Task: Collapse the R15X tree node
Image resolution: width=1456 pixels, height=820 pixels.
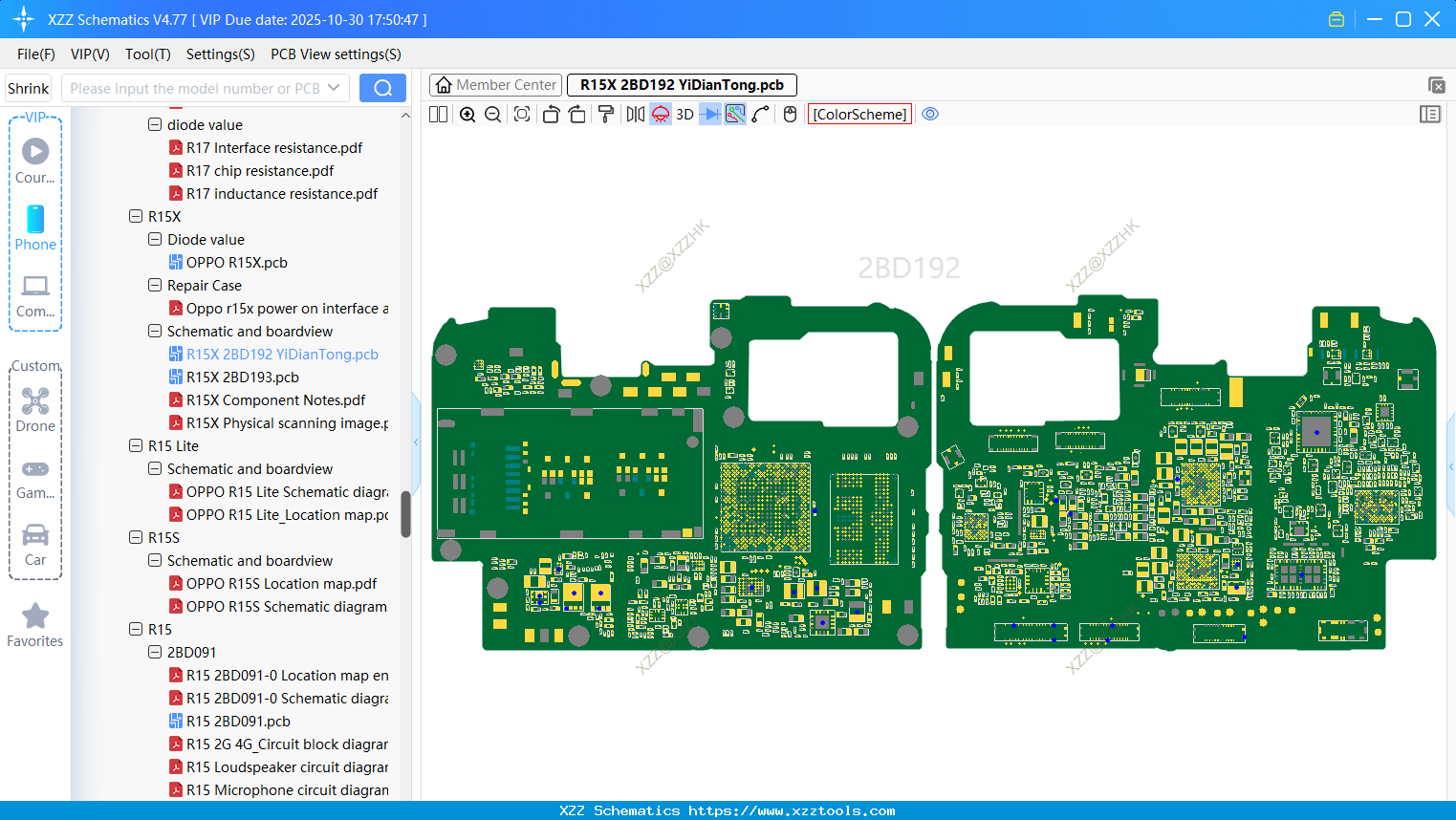Action: pos(136,216)
